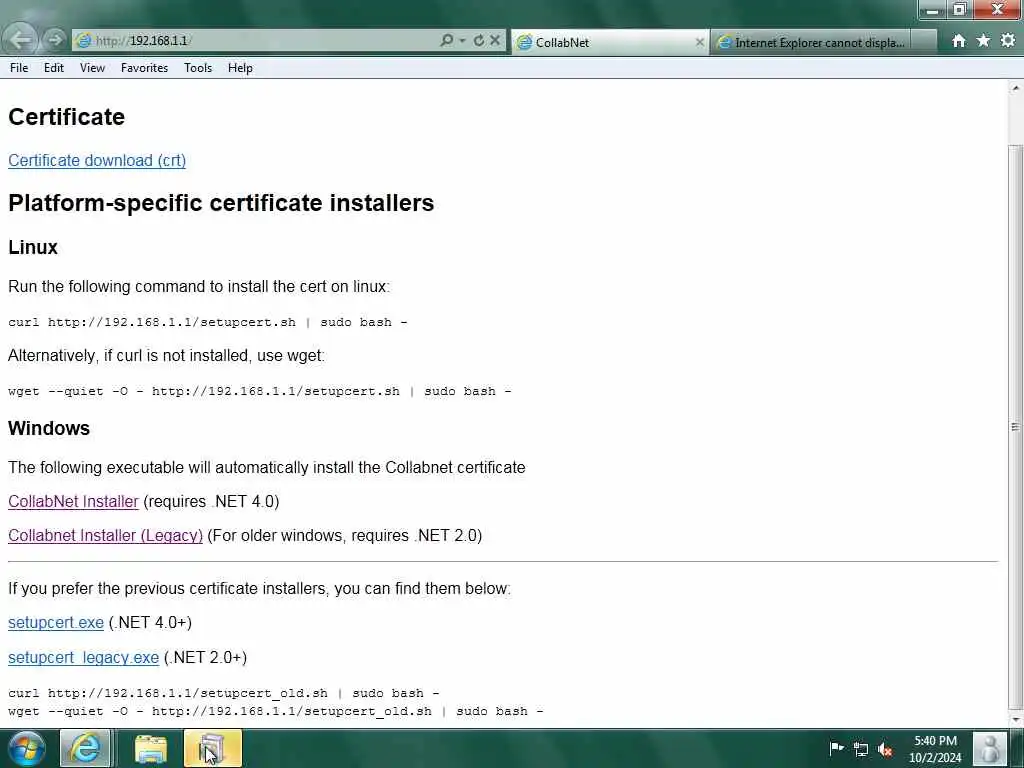Click Collabnet Installer (Legacy) link
This screenshot has width=1024, height=768.
coord(105,536)
